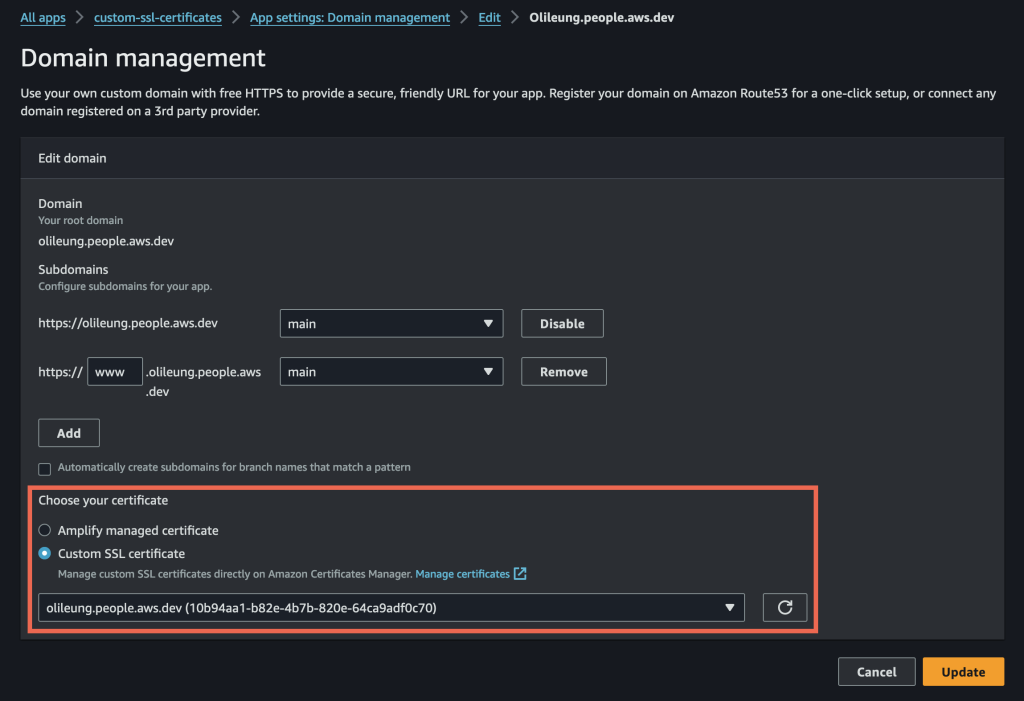The width and height of the screenshot is (1024, 701).
Task: Click the dropdown arrow on the certificate selector
Action: [731, 607]
